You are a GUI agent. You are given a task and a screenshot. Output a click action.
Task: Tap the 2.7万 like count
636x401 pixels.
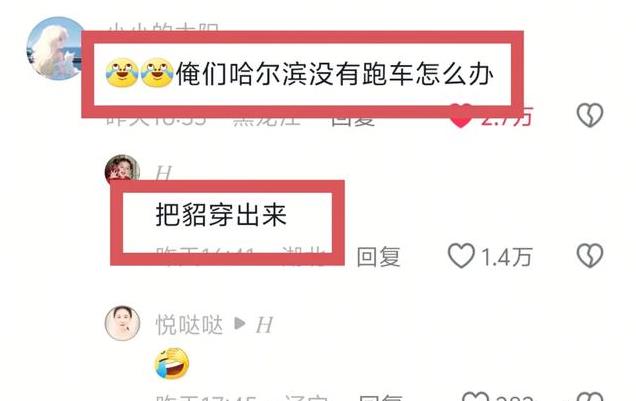(506, 117)
